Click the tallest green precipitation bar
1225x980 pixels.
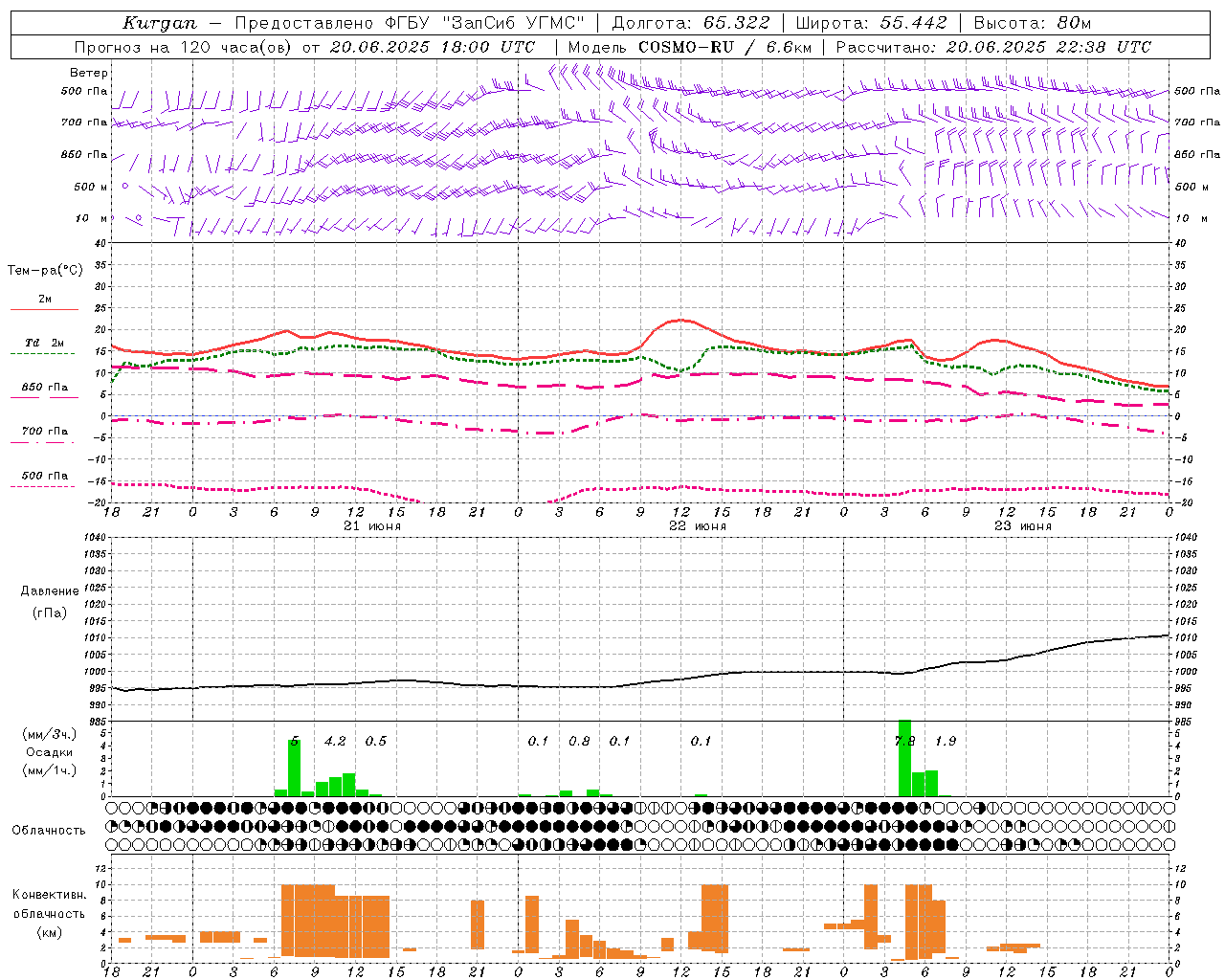pos(904,758)
